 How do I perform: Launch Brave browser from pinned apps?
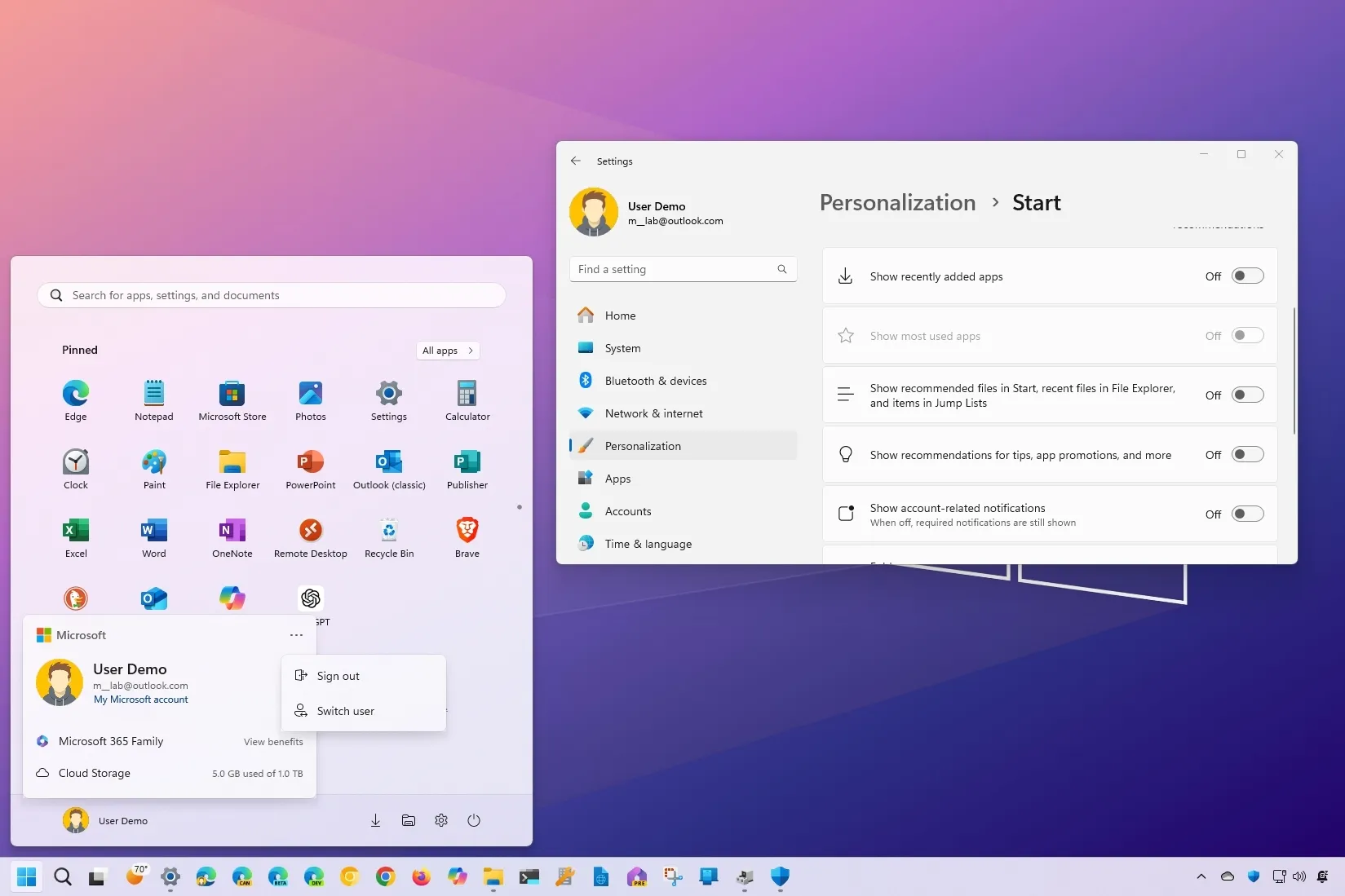point(467,536)
